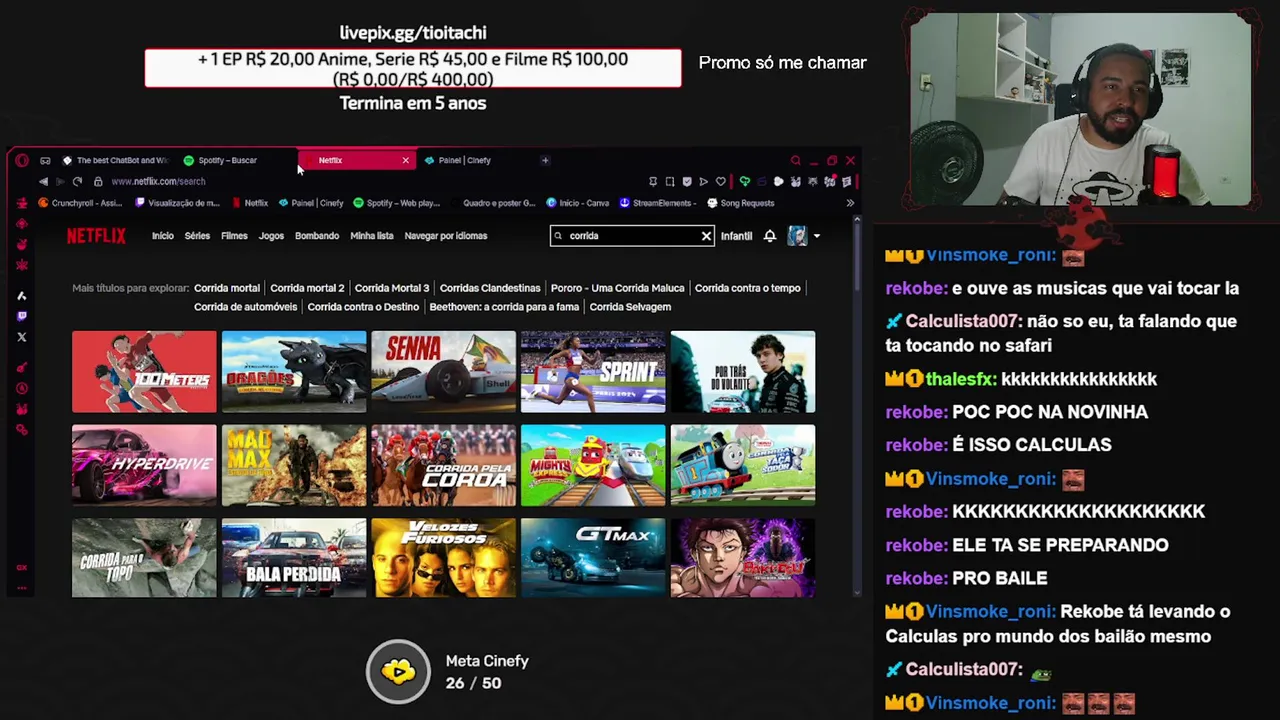Open the StreamElements bookmark
Viewport: 1280px width, 720px height.
(x=658, y=203)
